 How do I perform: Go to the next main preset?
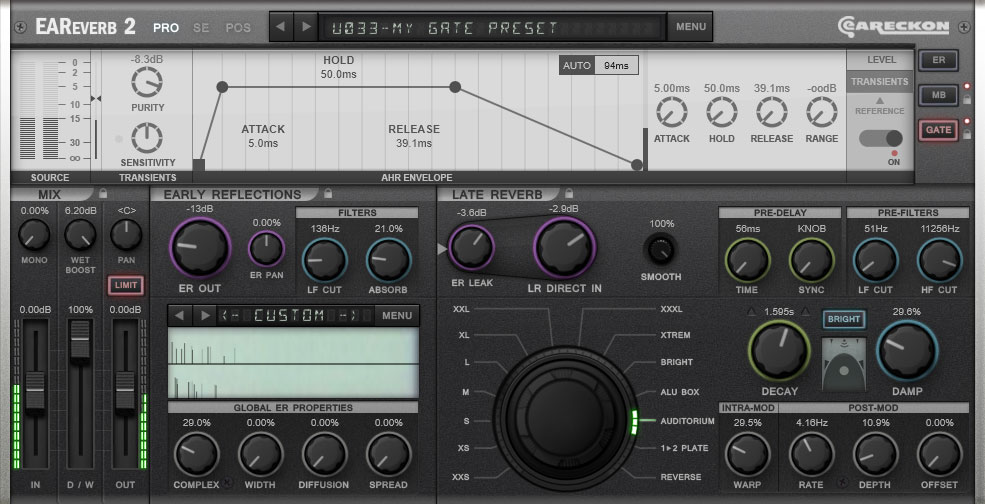click(x=306, y=27)
